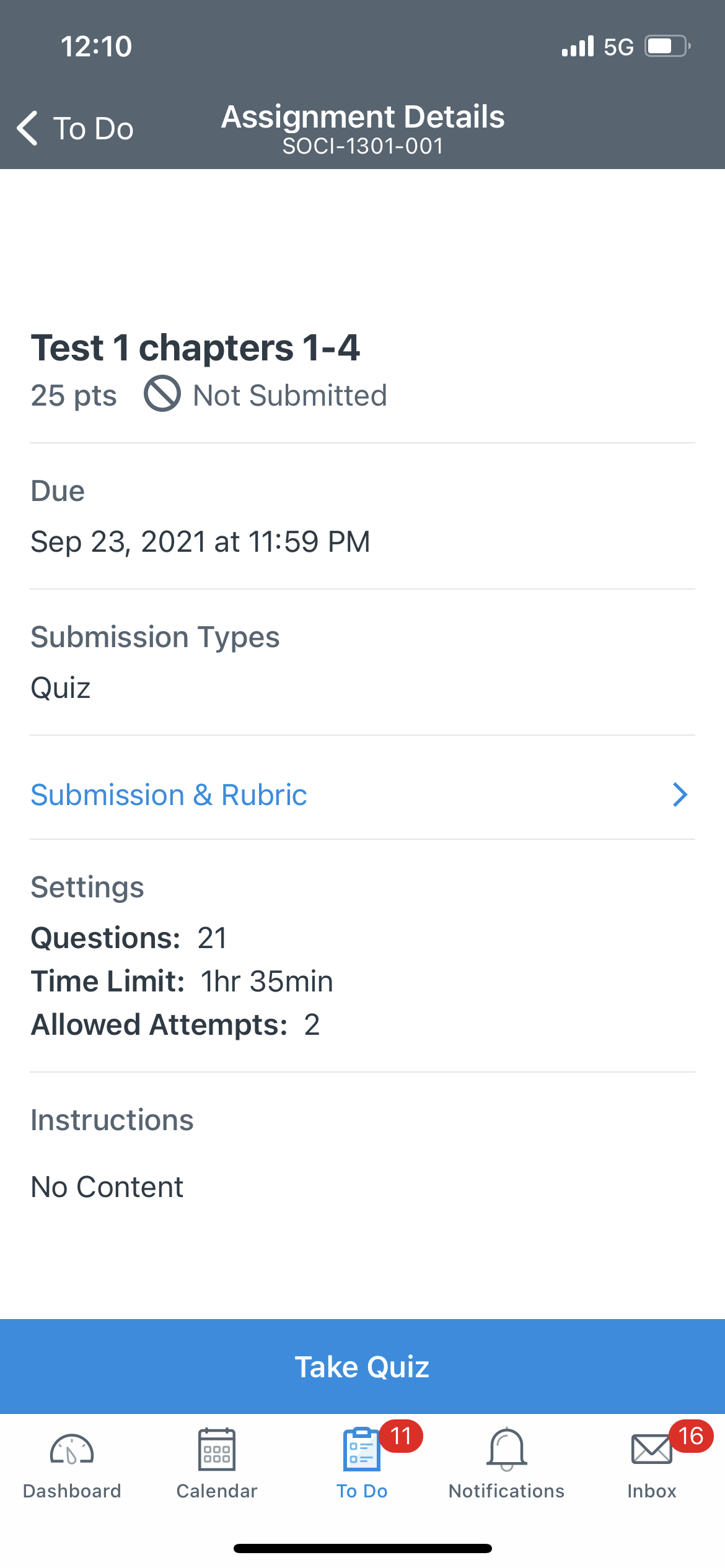Select the To Do clipboard icon

361,1449
